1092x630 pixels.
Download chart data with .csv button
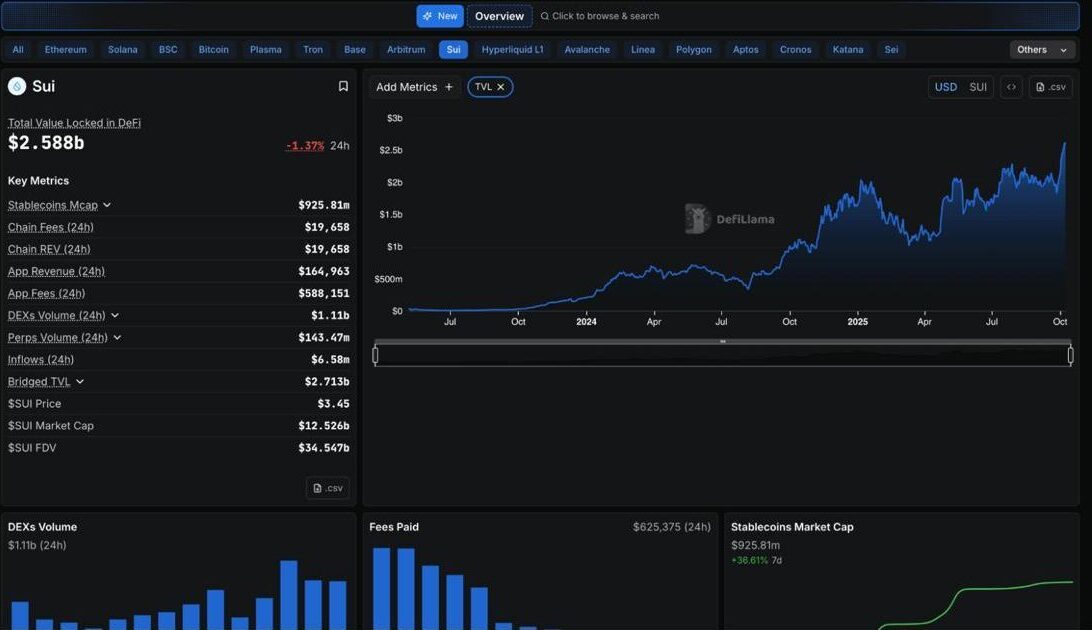(1050, 87)
